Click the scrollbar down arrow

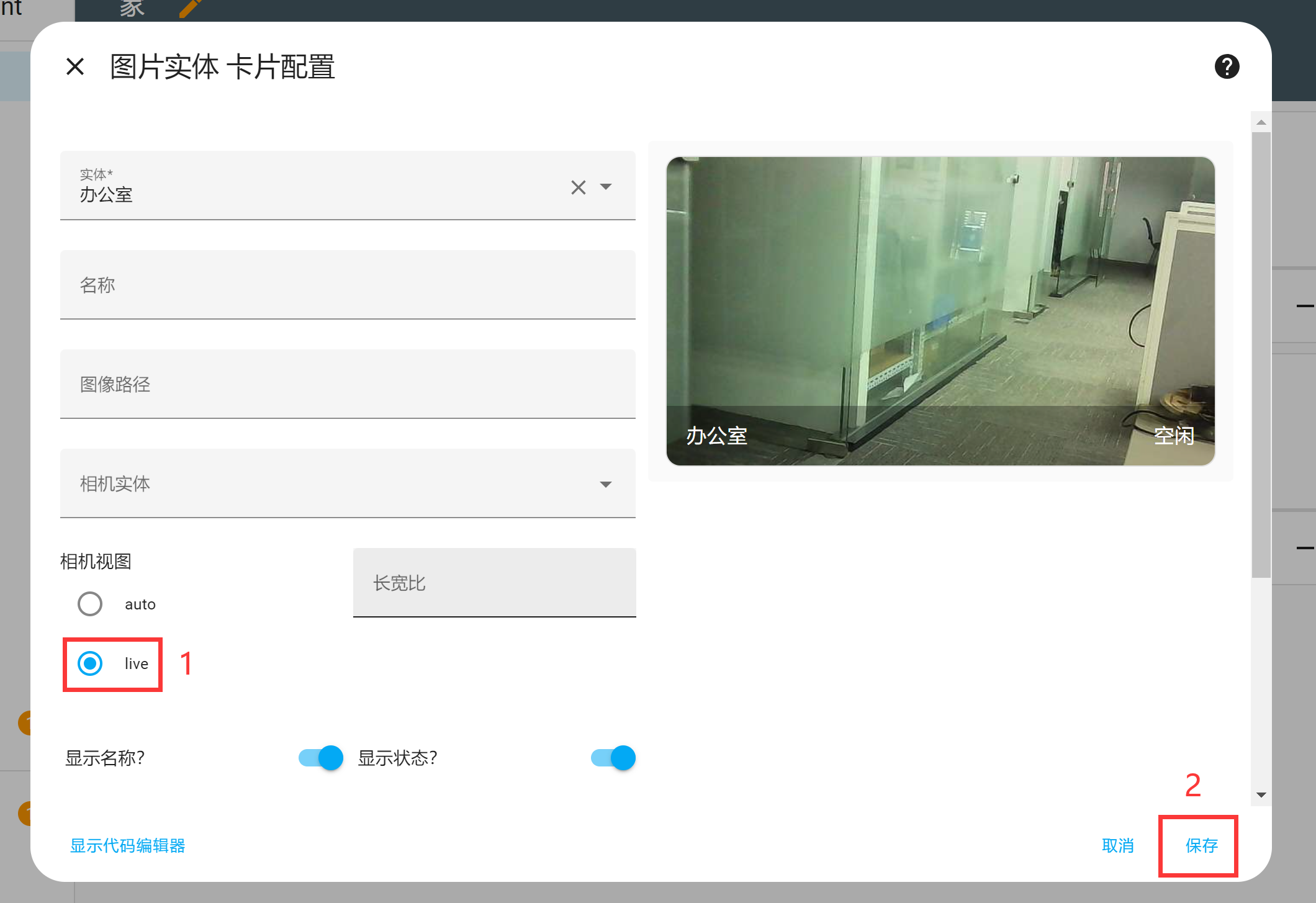pyautogui.click(x=1261, y=795)
